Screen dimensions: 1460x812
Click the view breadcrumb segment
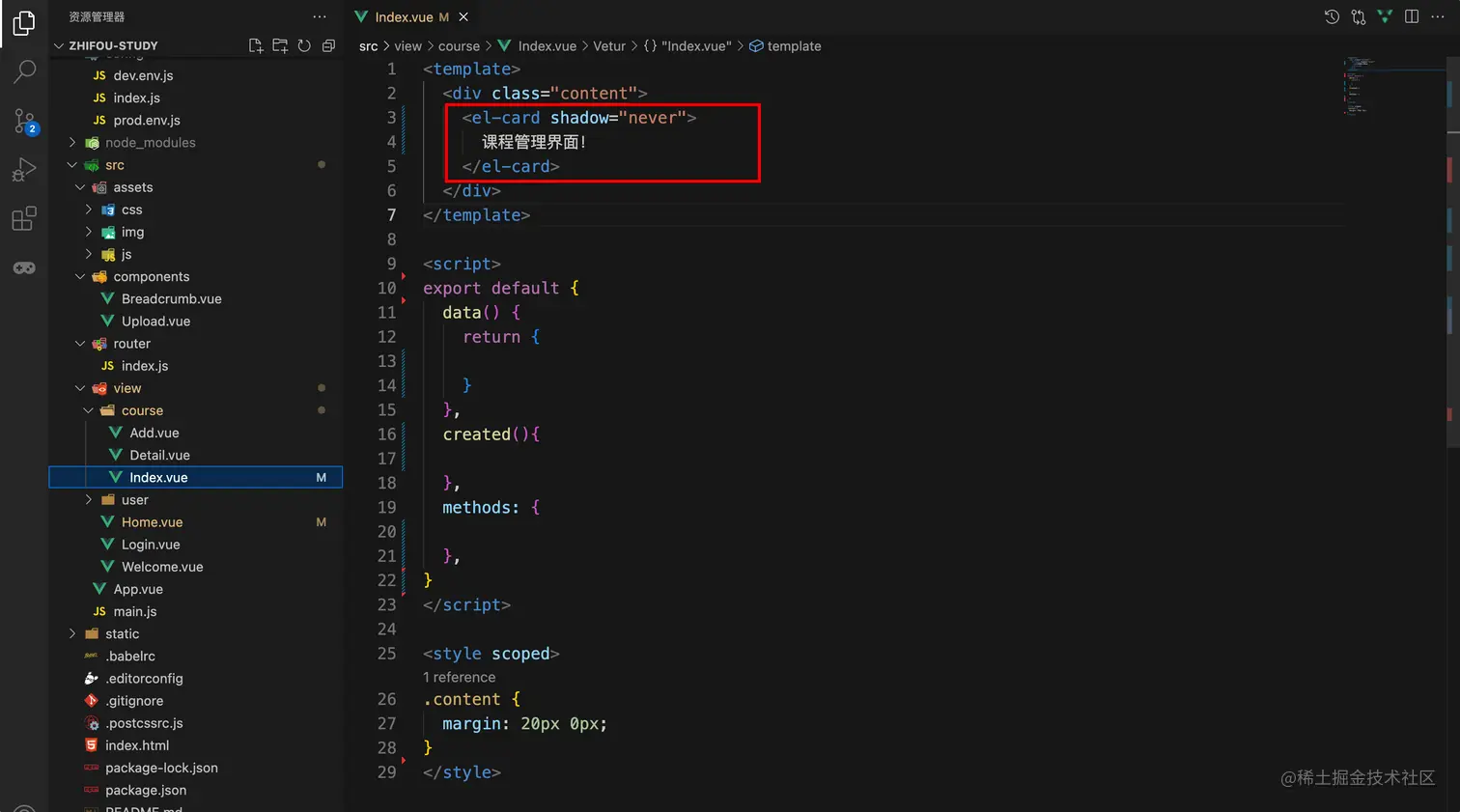pyautogui.click(x=407, y=45)
